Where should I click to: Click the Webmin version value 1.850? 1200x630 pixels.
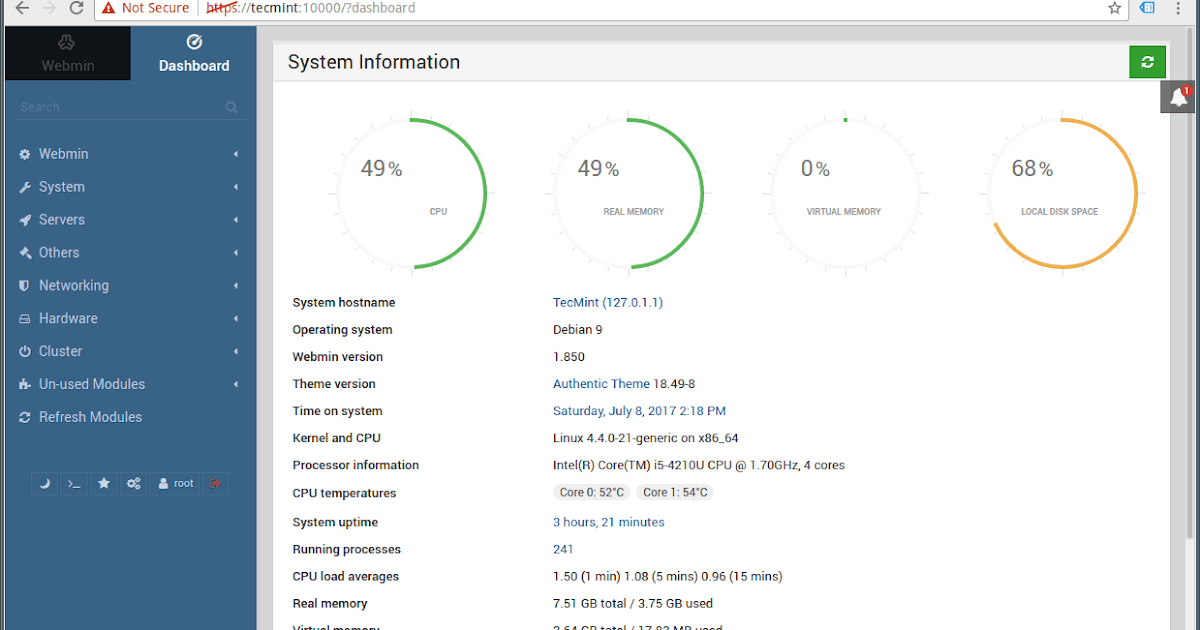(x=569, y=357)
